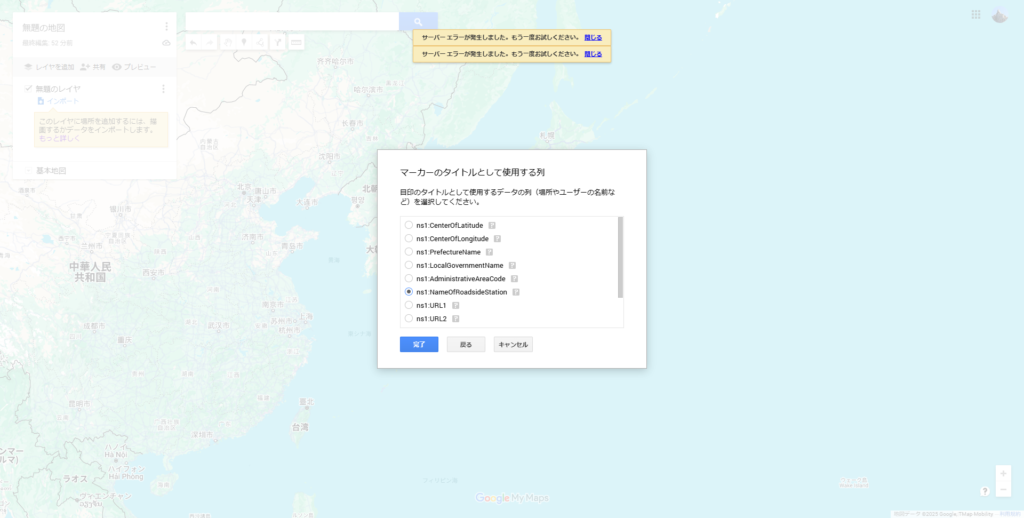Select the hand pan tool

click(228, 42)
